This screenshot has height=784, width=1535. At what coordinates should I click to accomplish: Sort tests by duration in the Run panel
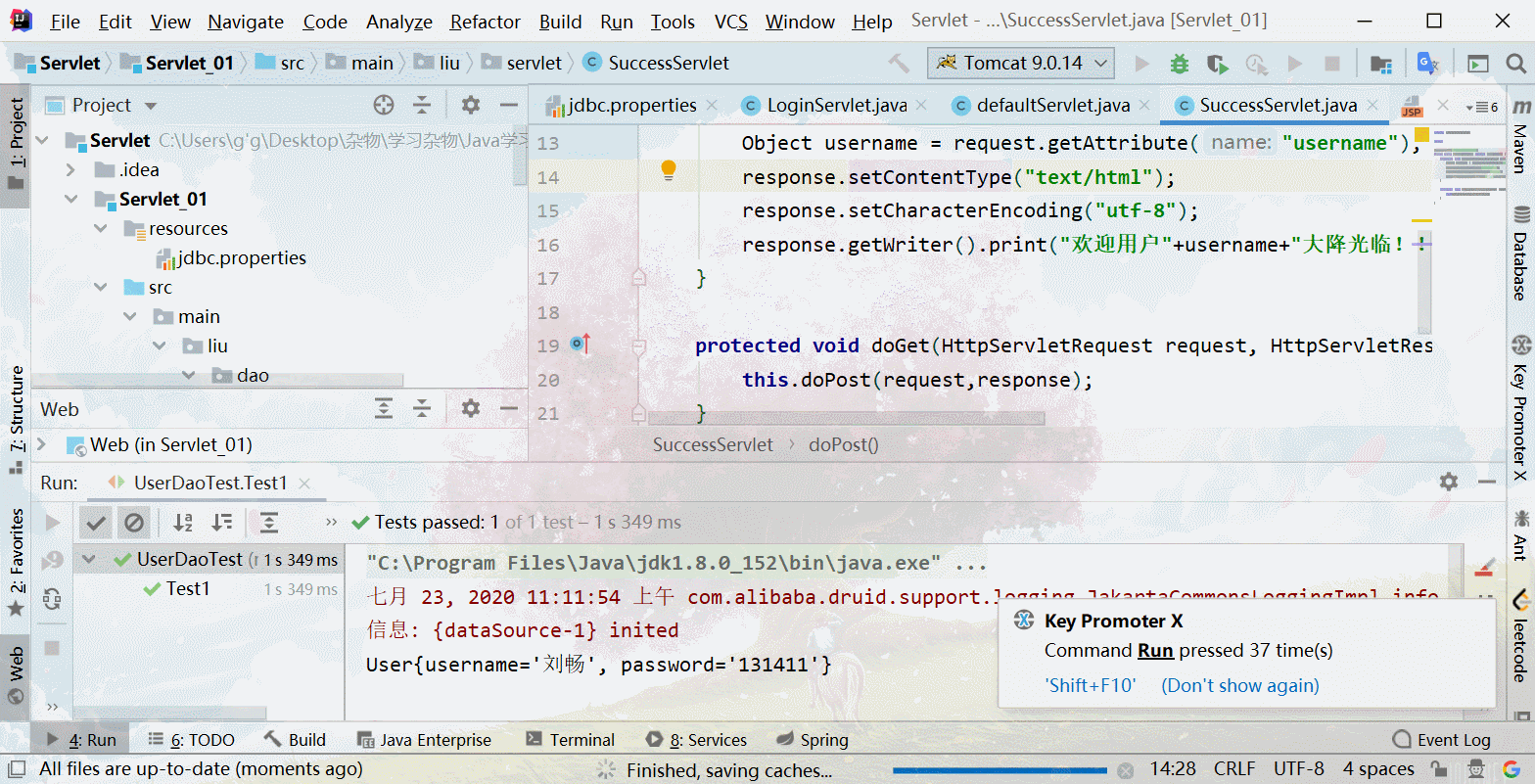[x=222, y=523]
